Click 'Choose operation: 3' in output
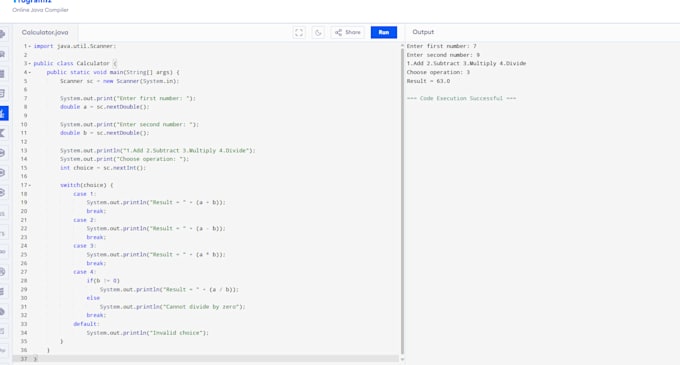 click(x=438, y=72)
